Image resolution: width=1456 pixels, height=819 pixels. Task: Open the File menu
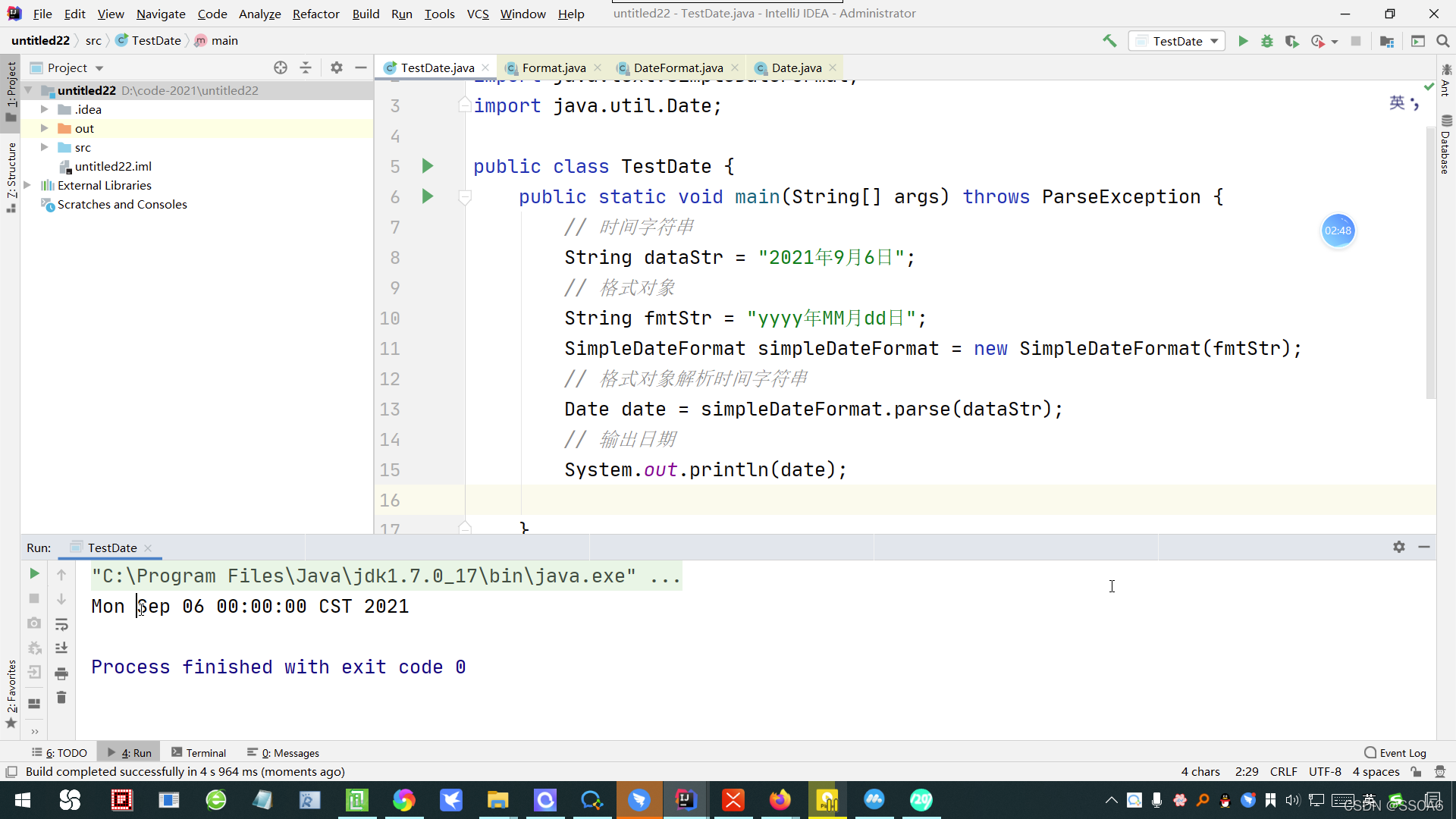coord(42,14)
